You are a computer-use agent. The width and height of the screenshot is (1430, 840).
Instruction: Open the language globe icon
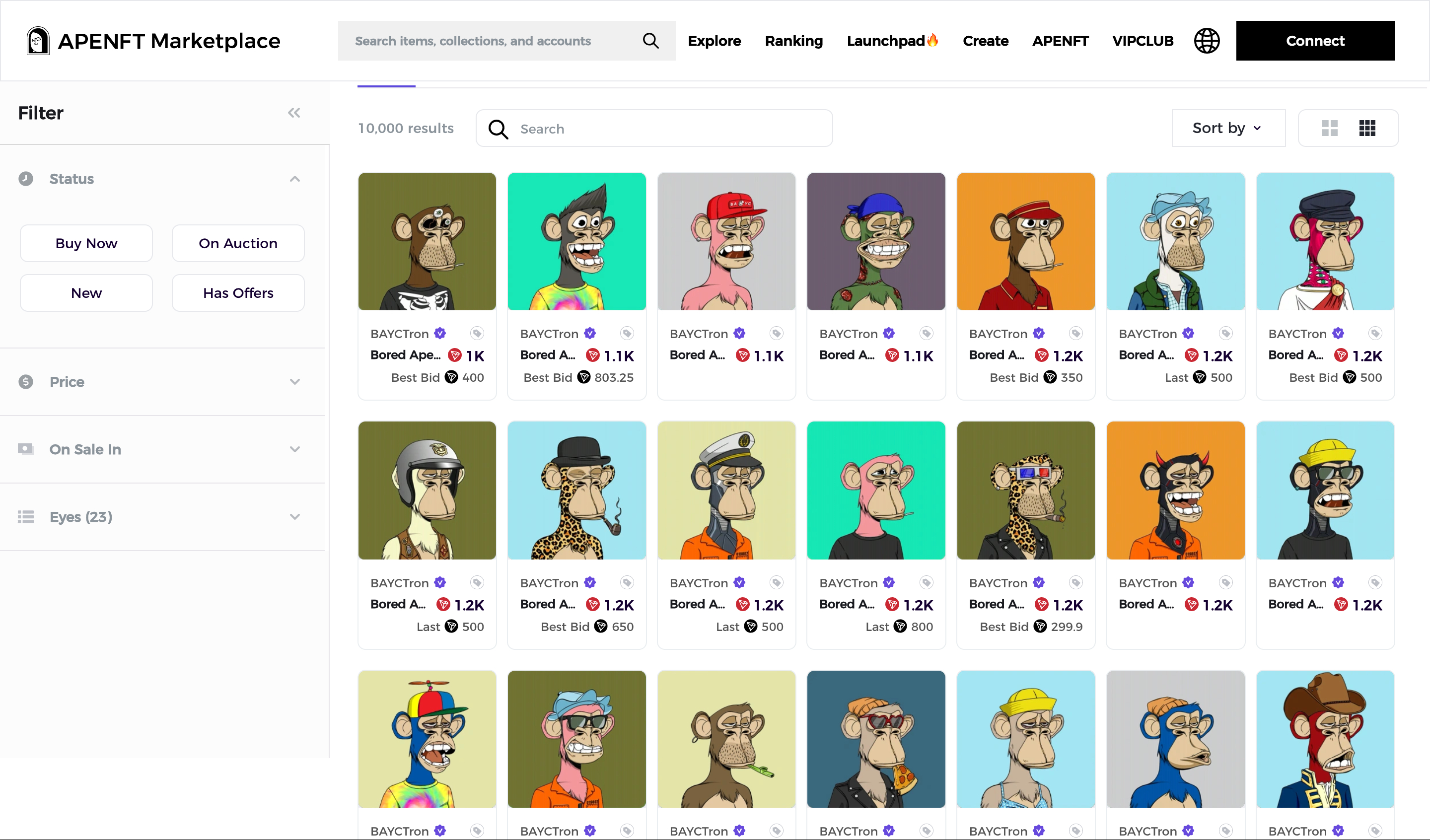(1207, 41)
